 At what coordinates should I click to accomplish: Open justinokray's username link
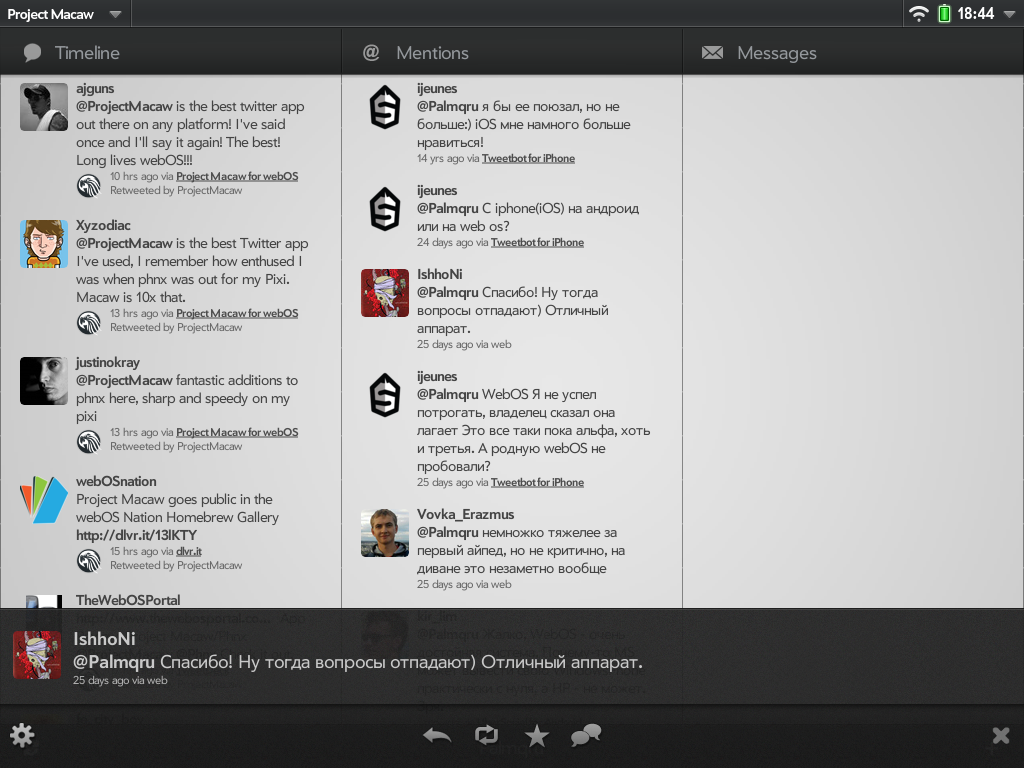(x=108, y=362)
